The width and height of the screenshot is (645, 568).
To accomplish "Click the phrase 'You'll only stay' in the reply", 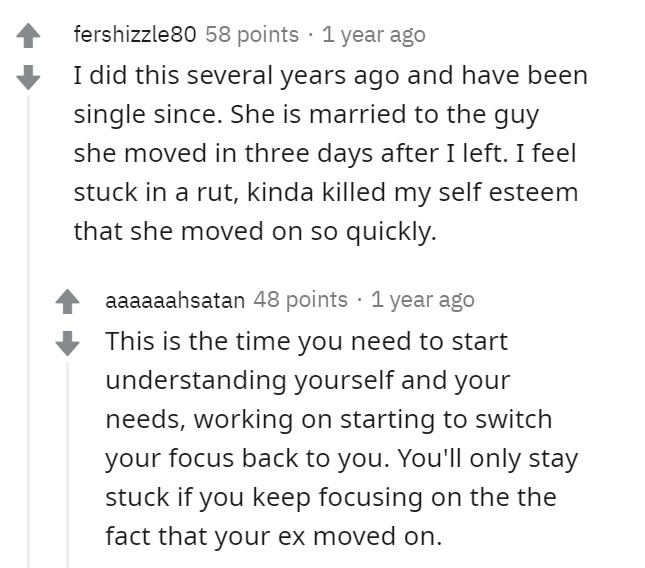I will (487, 459).
